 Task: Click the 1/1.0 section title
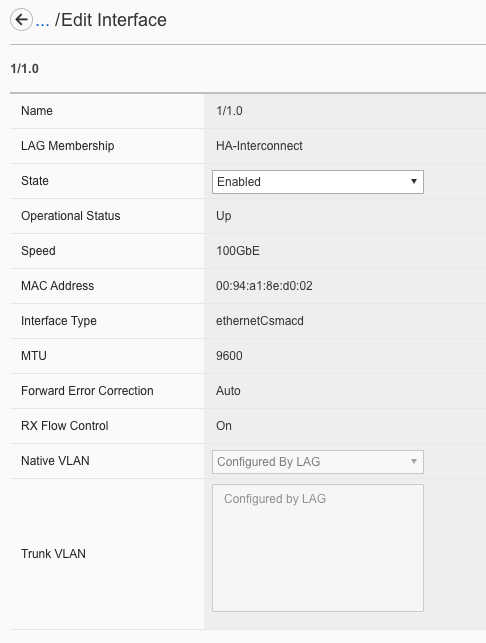[25, 68]
